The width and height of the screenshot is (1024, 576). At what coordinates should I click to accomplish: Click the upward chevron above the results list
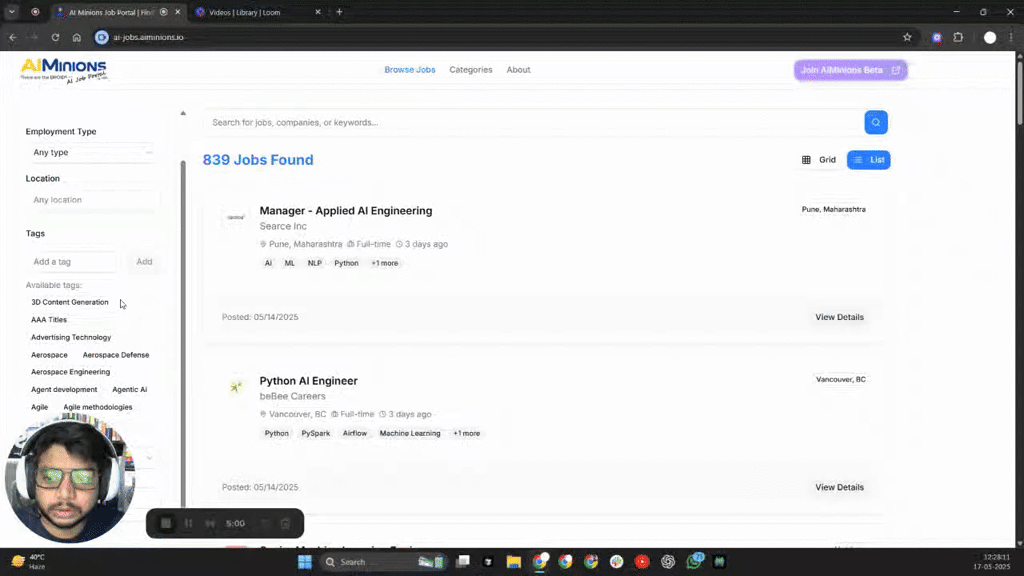(x=183, y=113)
